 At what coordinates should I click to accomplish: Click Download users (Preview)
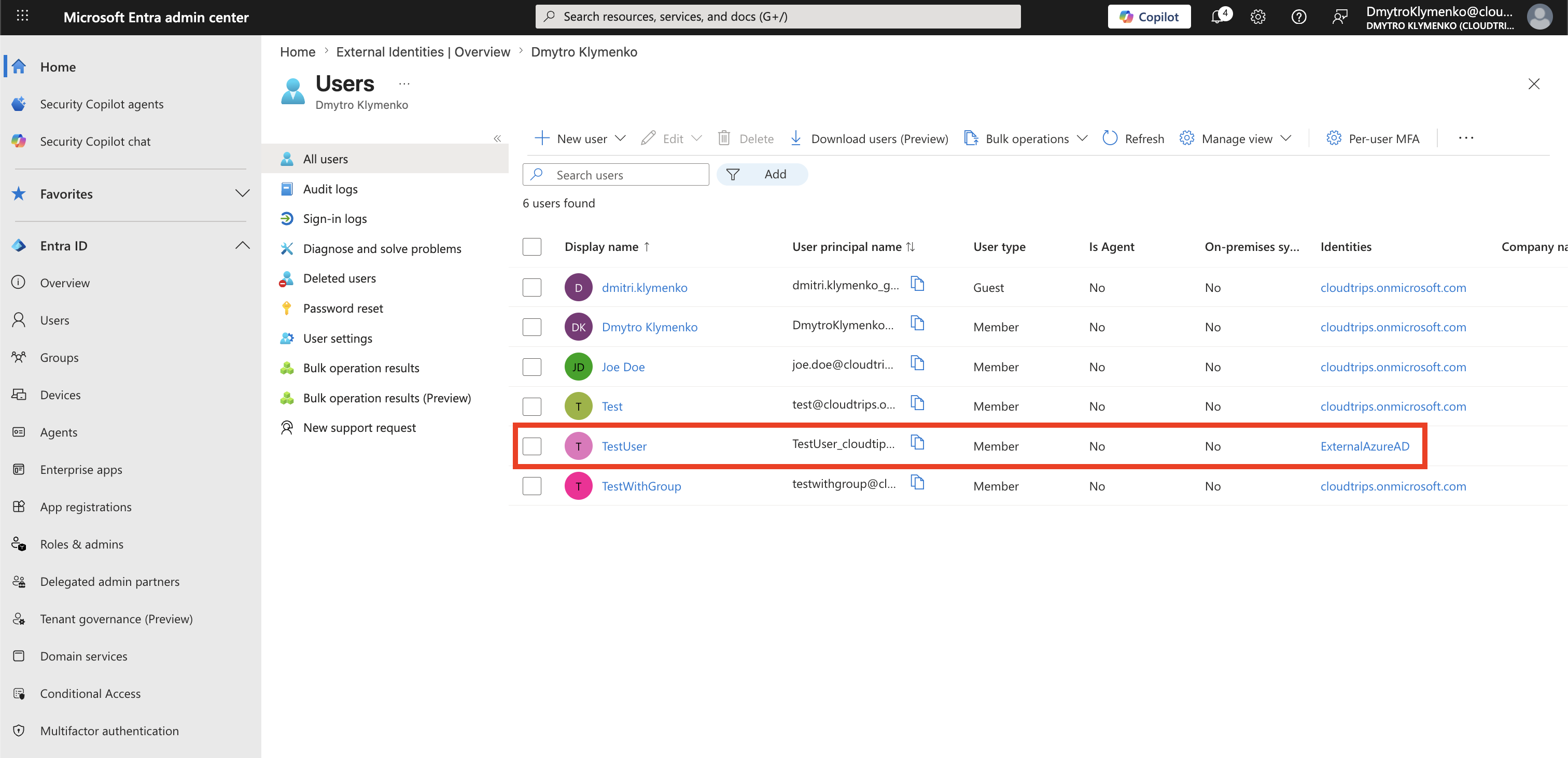tap(869, 139)
